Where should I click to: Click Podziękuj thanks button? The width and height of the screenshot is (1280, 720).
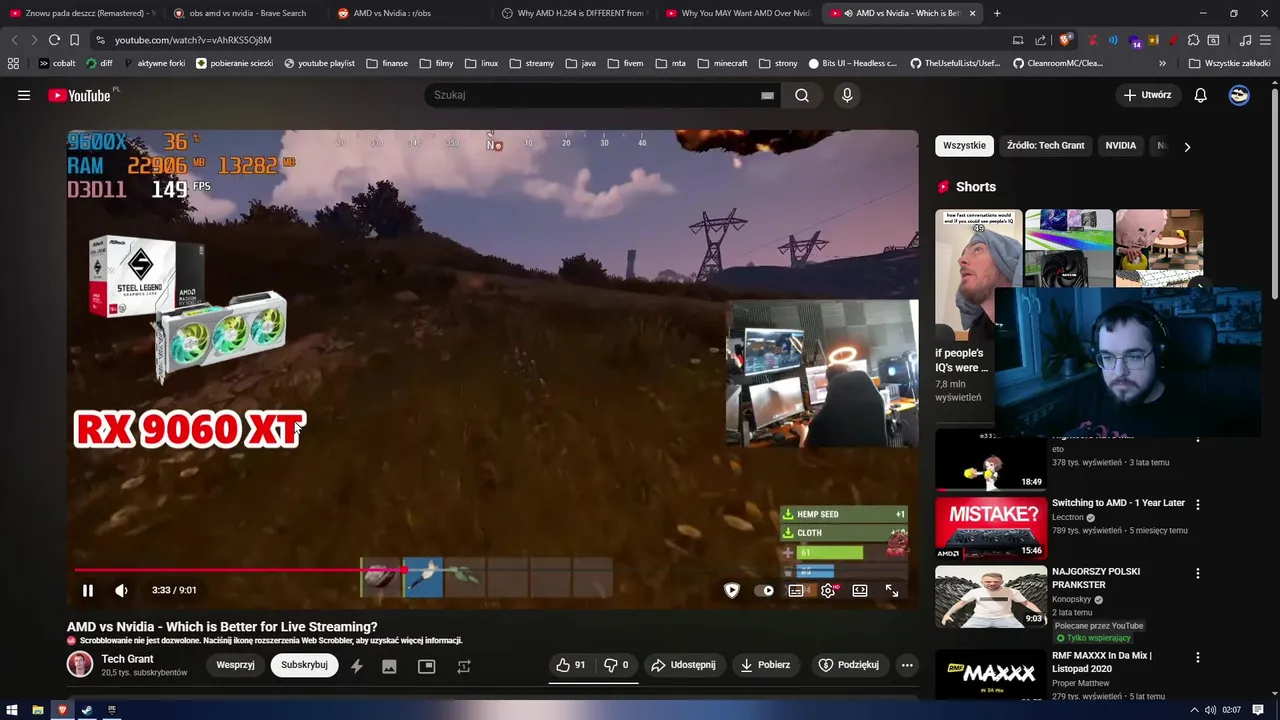coord(848,665)
